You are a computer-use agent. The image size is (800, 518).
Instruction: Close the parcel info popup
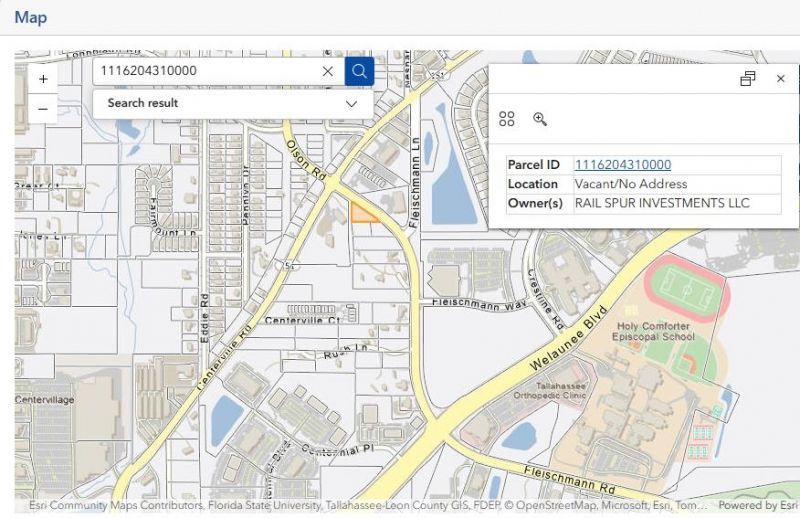(x=781, y=79)
